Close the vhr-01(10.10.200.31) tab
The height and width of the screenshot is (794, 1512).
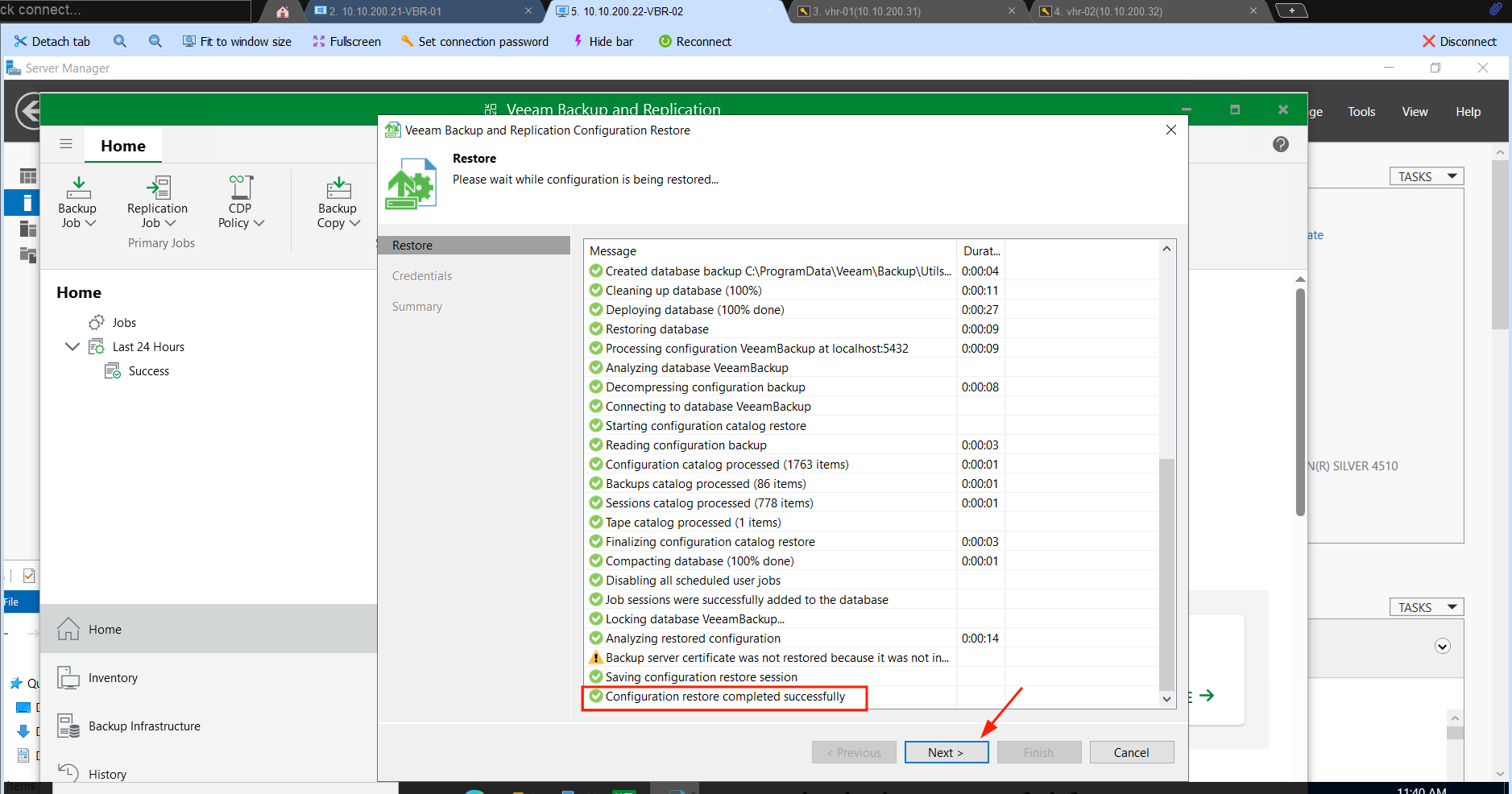(x=1012, y=11)
